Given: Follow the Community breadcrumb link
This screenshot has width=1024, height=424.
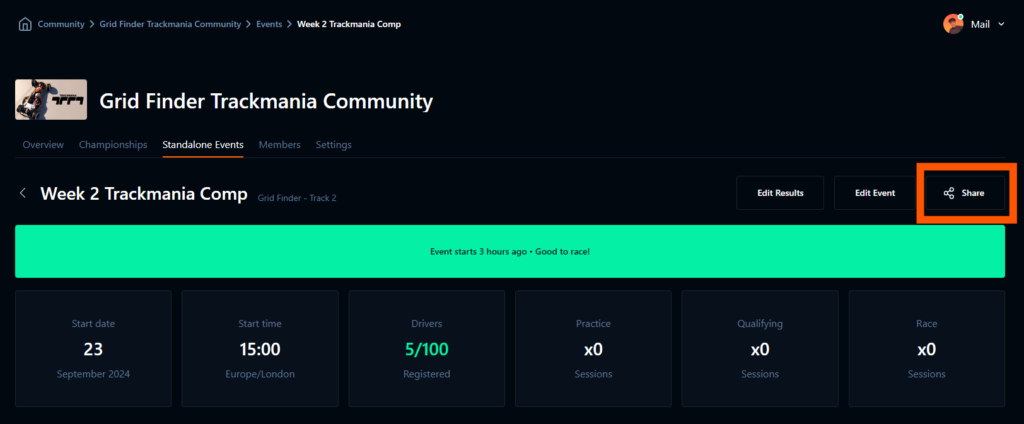Looking at the screenshot, I should 61,24.
